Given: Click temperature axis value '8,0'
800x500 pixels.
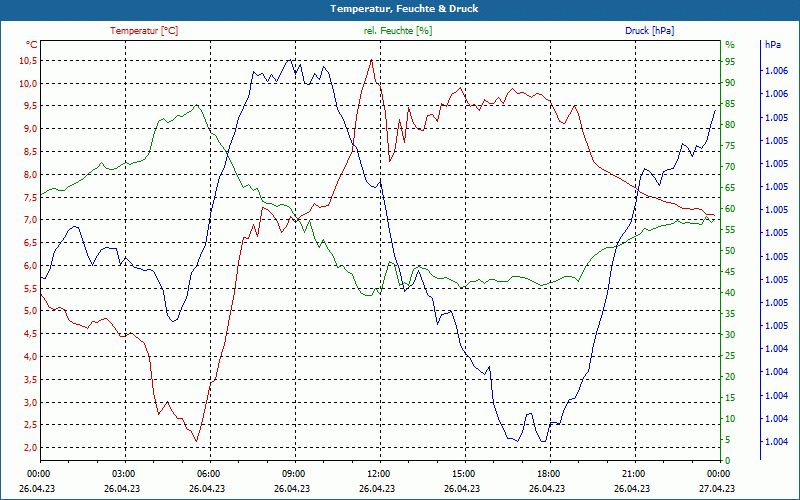Looking at the screenshot, I should (30, 174).
